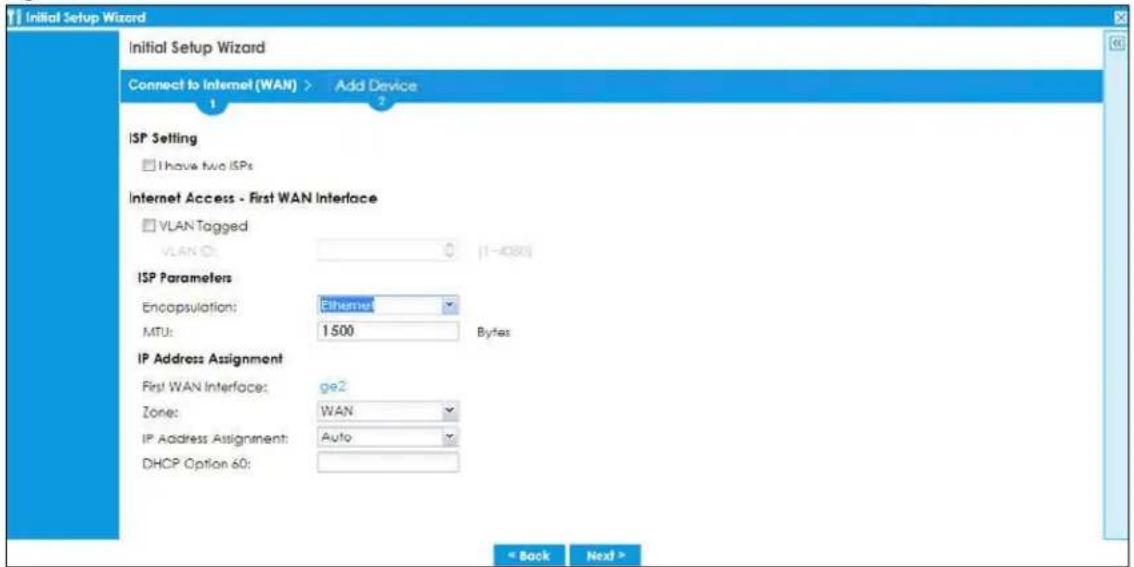Proceed with the Next button

pyautogui.click(x=606, y=556)
